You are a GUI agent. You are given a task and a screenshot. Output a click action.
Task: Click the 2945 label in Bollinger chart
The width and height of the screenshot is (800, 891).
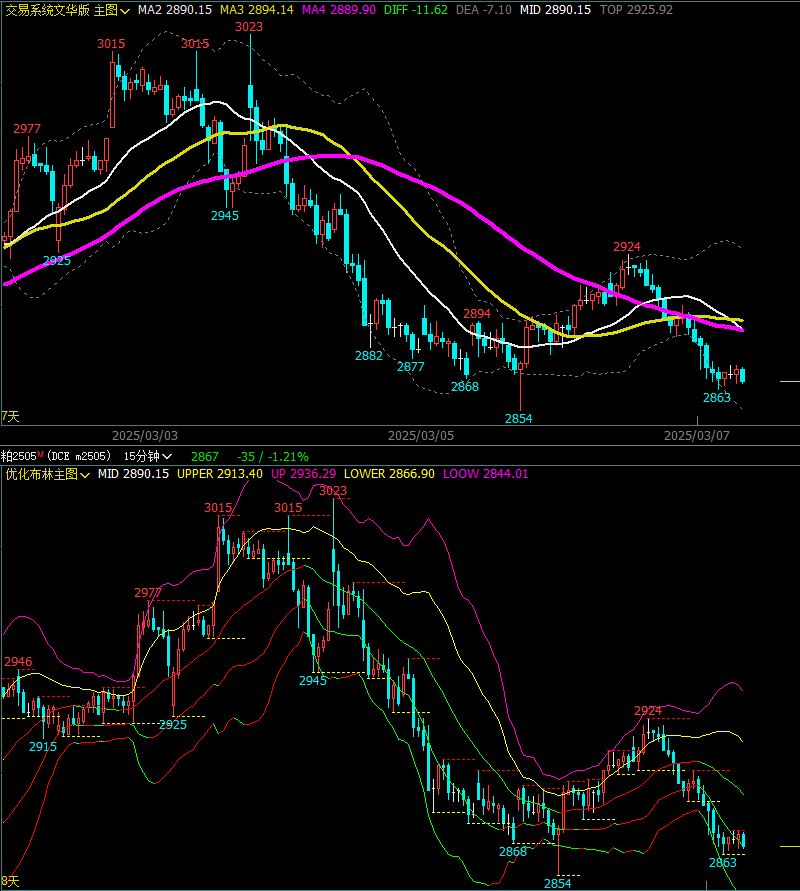[x=312, y=681]
